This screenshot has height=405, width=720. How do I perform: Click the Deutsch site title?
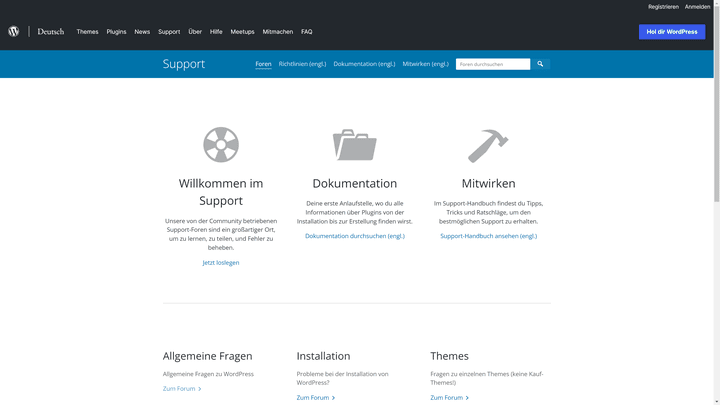coord(51,32)
